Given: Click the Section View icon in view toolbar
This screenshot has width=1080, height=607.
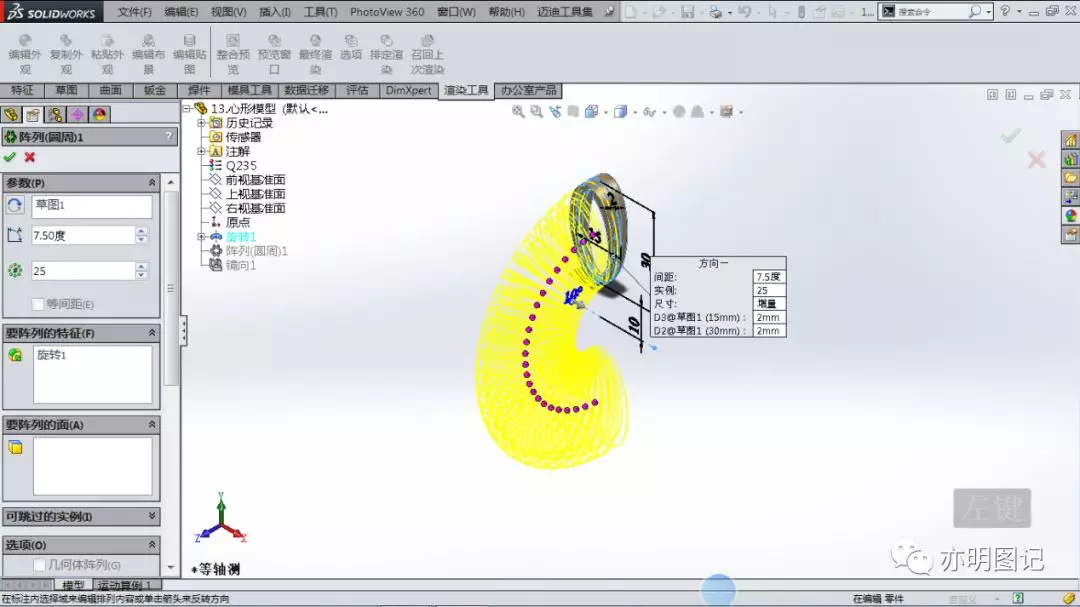Looking at the screenshot, I should (573, 112).
